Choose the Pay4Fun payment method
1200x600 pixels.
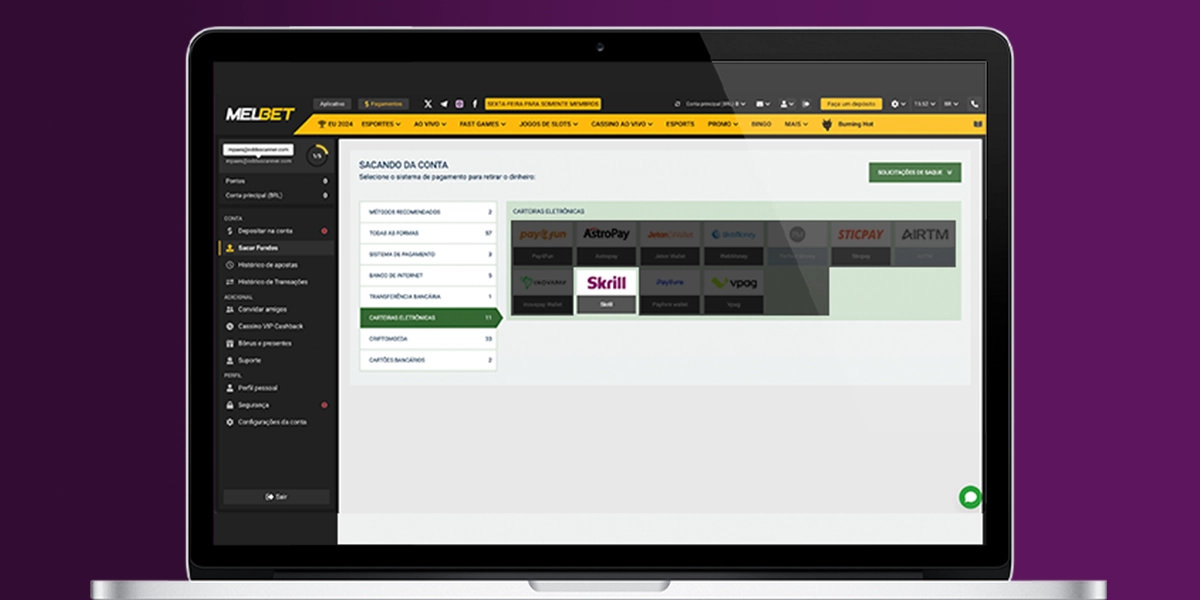point(543,244)
